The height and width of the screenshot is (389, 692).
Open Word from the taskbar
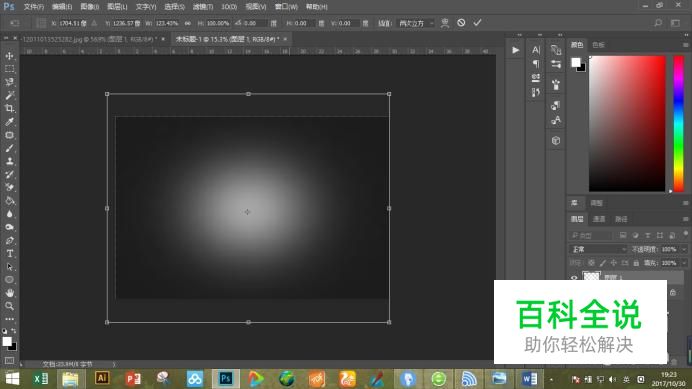[529, 378]
